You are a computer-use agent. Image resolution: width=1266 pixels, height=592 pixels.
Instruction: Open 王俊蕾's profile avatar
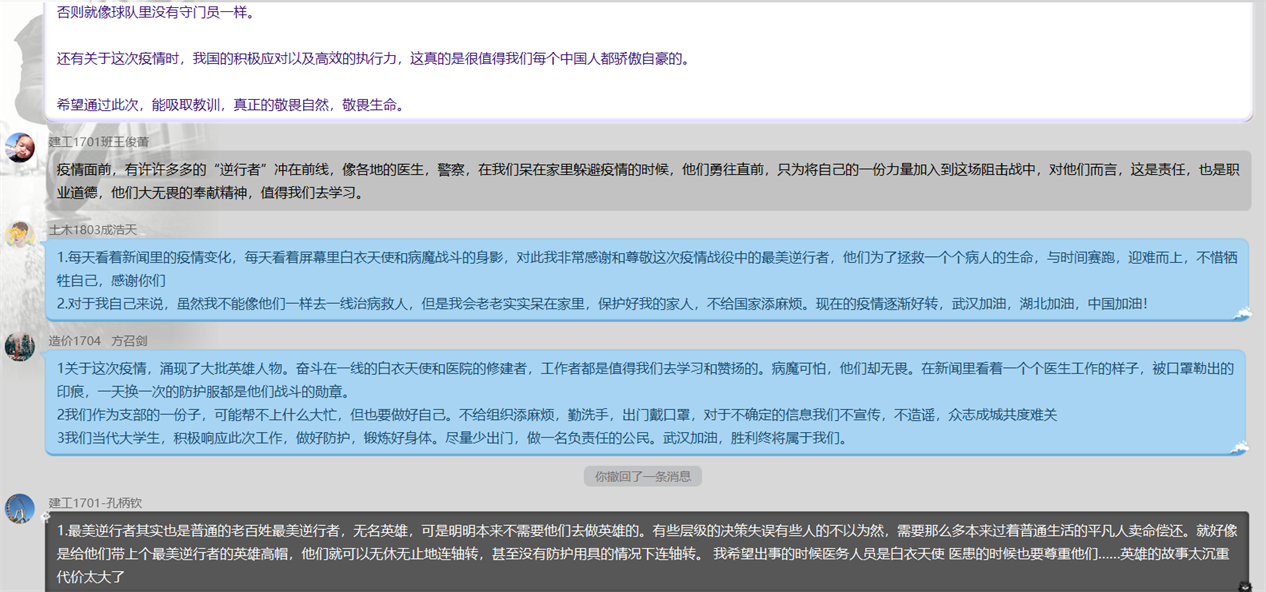[20, 148]
